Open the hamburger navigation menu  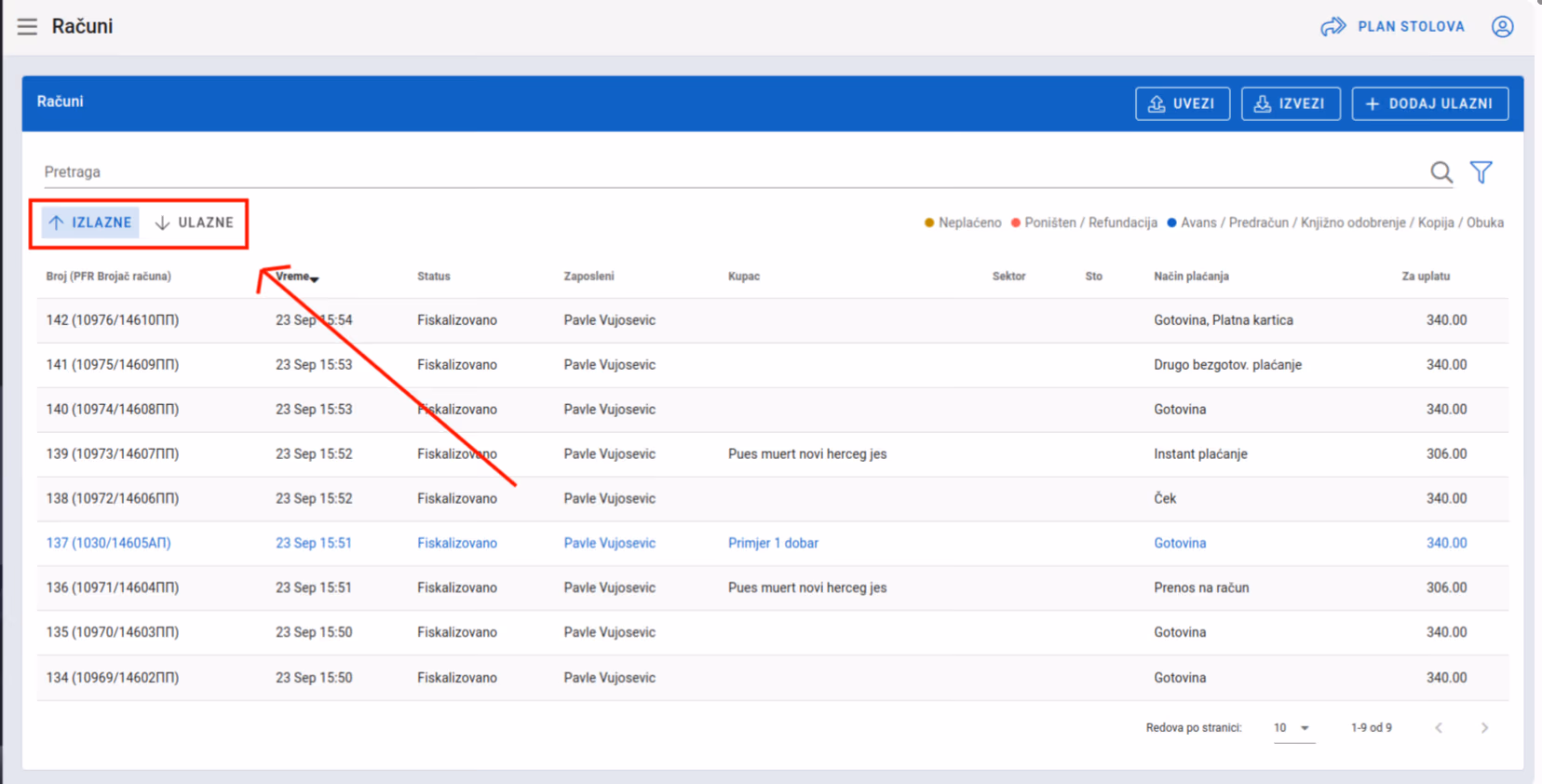27,26
